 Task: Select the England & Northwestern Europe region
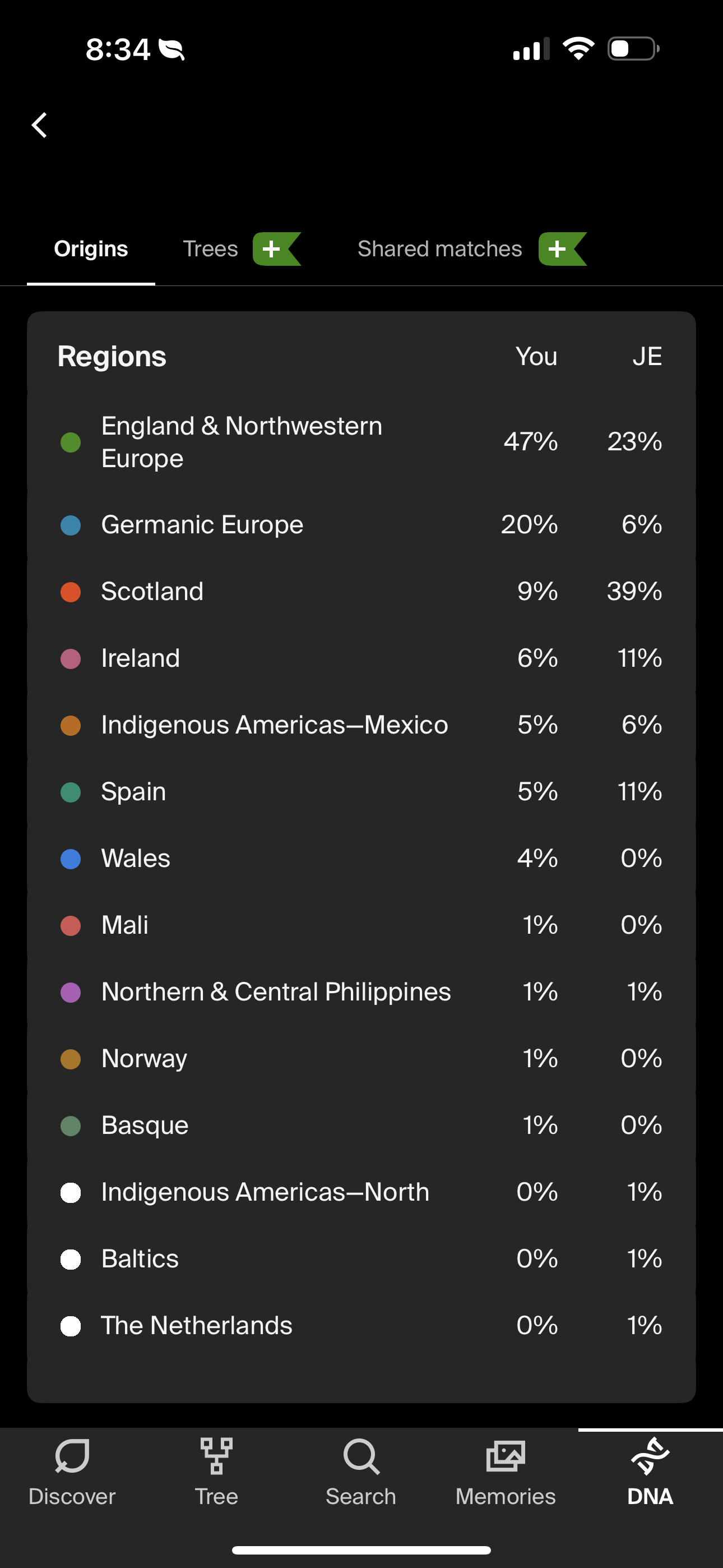[x=361, y=442]
